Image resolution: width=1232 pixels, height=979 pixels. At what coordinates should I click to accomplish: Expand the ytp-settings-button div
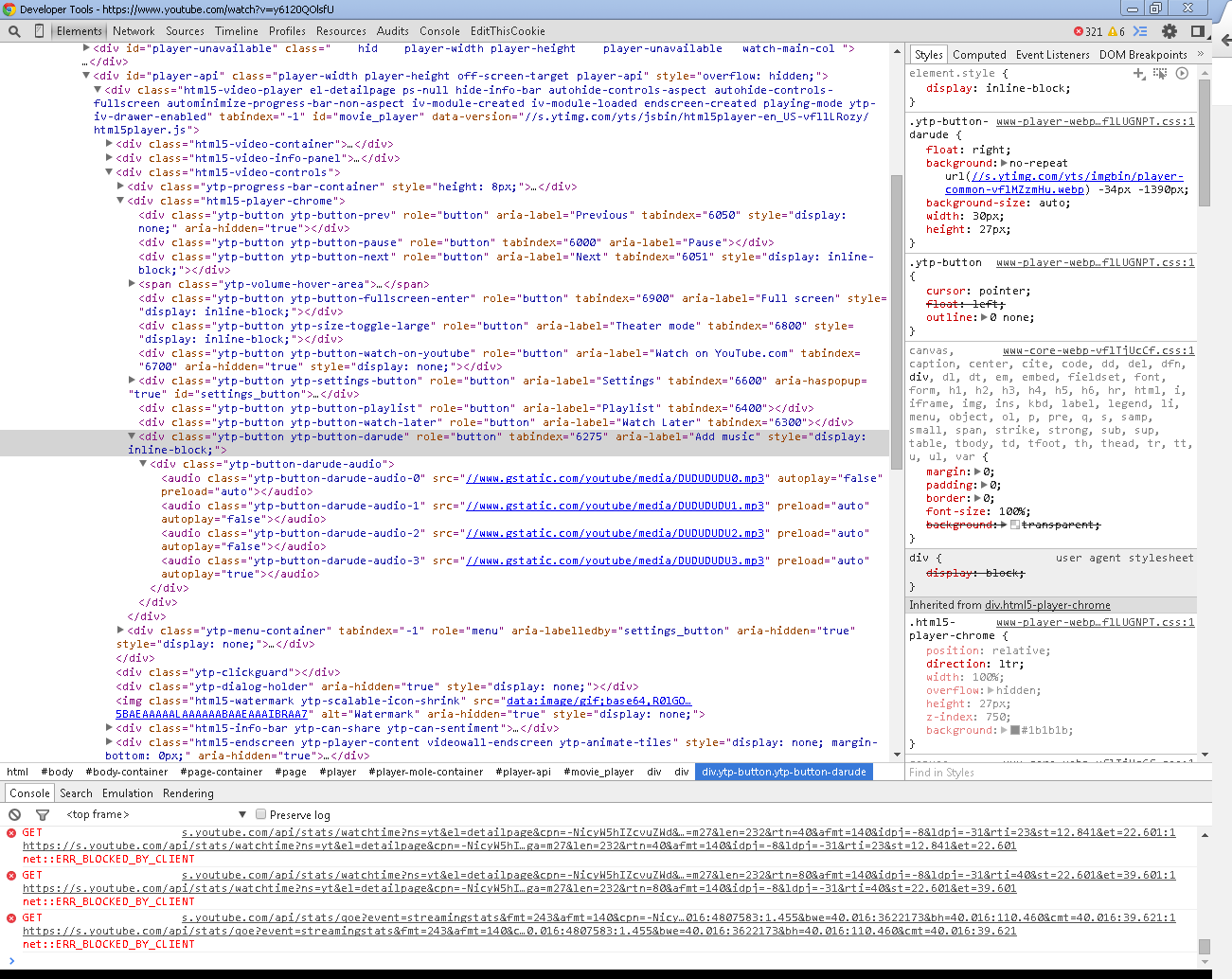click(x=132, y=380)
